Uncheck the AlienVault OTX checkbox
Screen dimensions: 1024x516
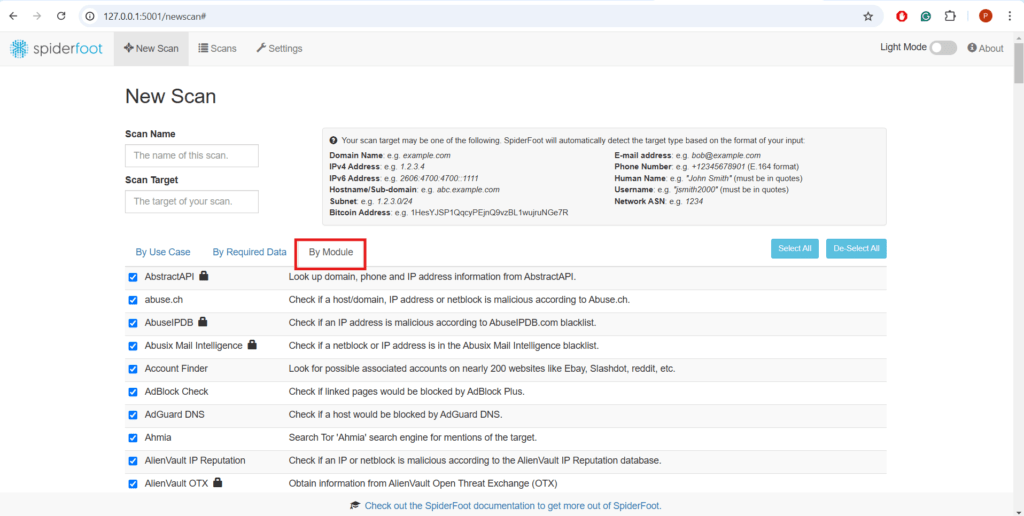coord(133,484)
